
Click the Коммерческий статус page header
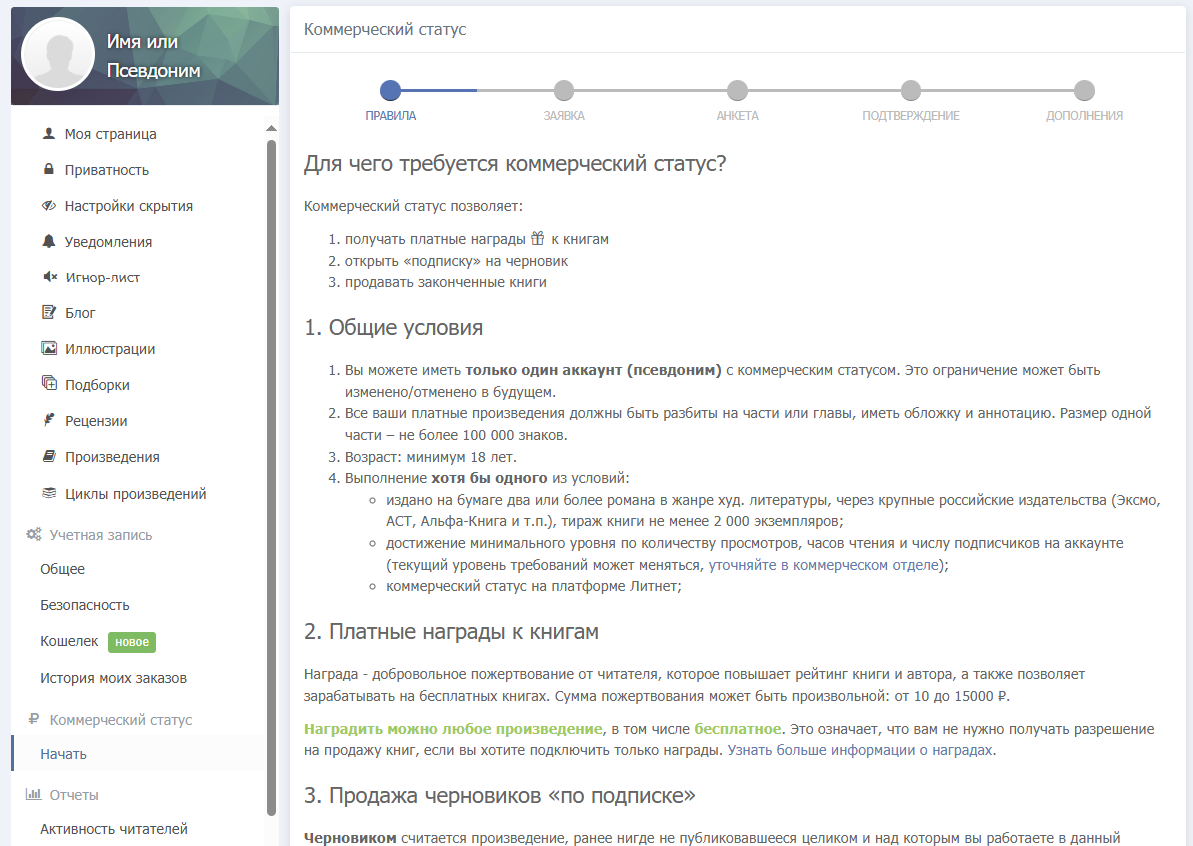tap(385, 30)
